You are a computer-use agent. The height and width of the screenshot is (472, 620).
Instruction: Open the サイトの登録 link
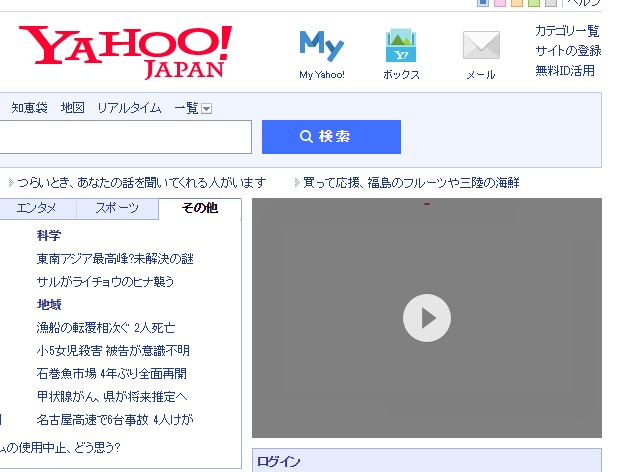click(568, 51)
